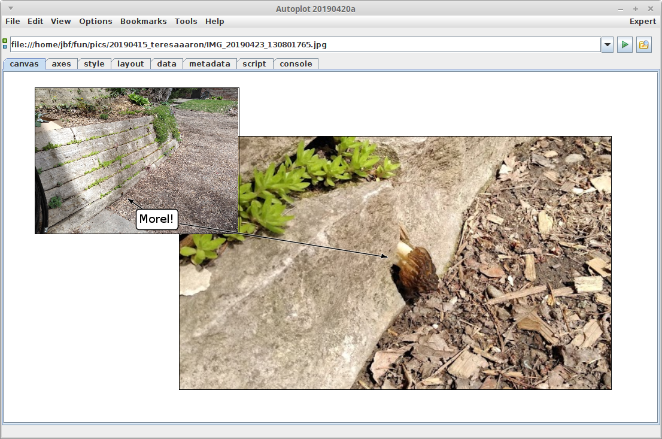Switch to the console tab
The height and width of the screenshot is (439, 662).
click(x=296, y=64)
